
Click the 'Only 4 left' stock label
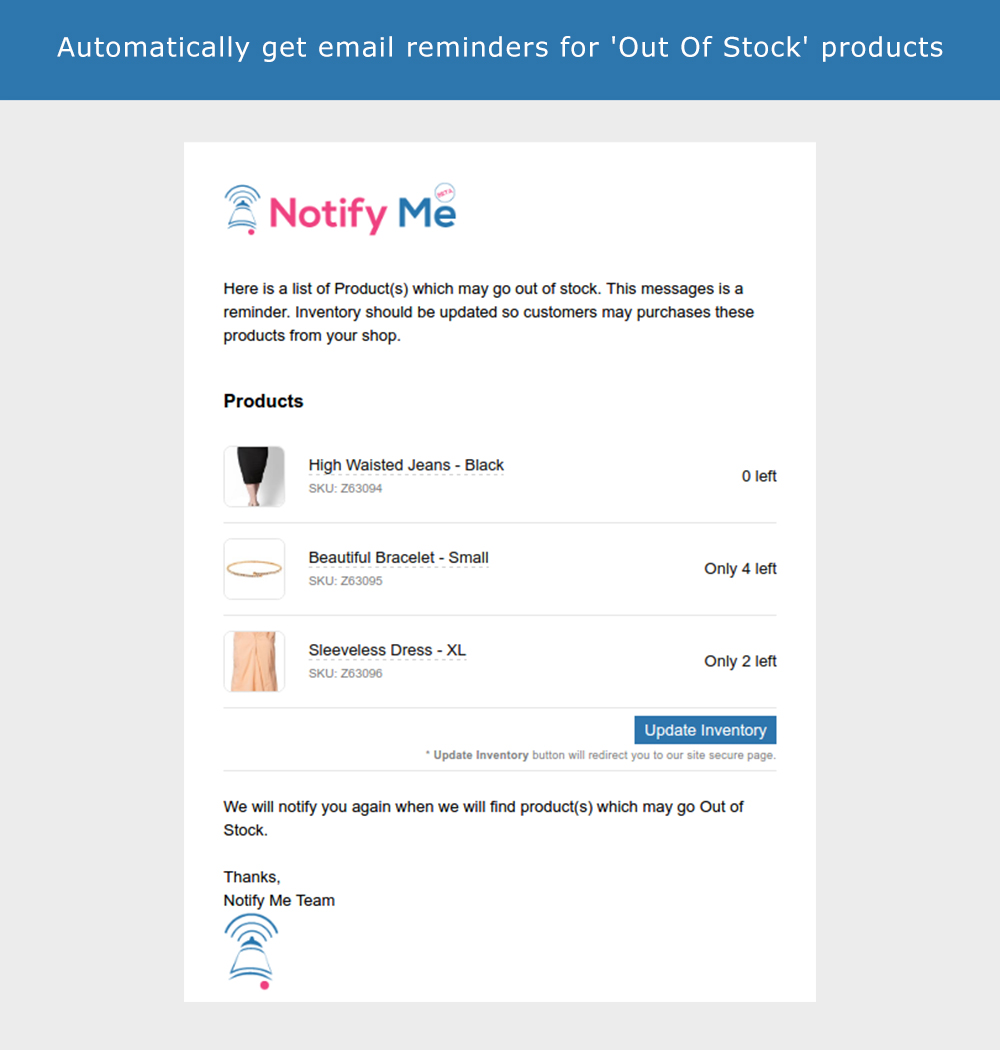tap(740, 569)
